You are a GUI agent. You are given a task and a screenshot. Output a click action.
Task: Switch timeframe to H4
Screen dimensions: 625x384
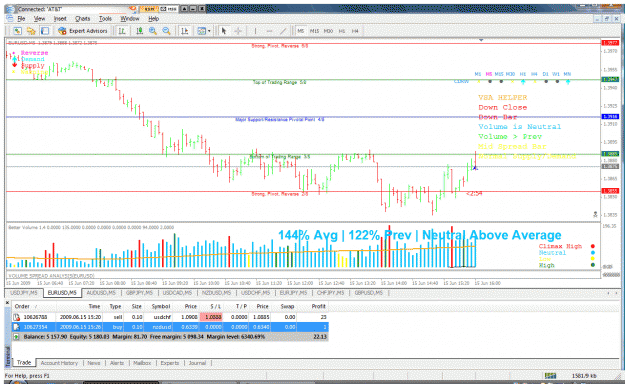point(355,31)
